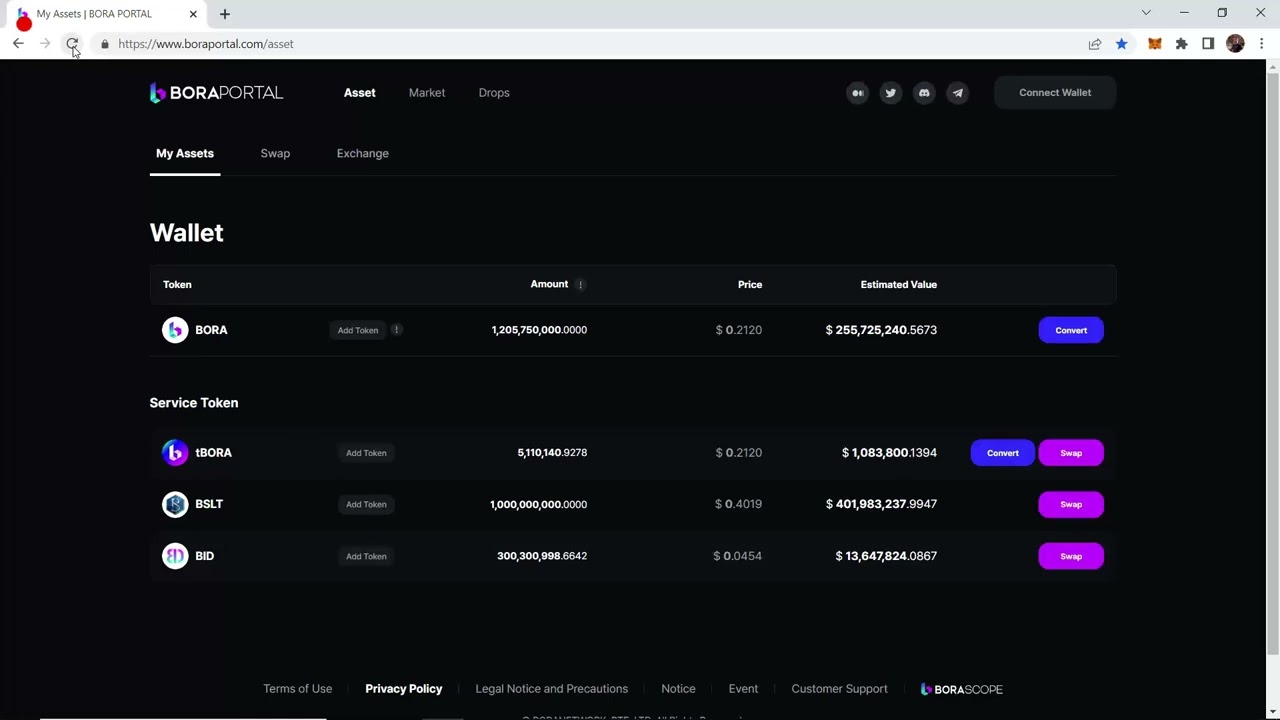Open the Chrome three-dot menu

(x=1262, y=44)
